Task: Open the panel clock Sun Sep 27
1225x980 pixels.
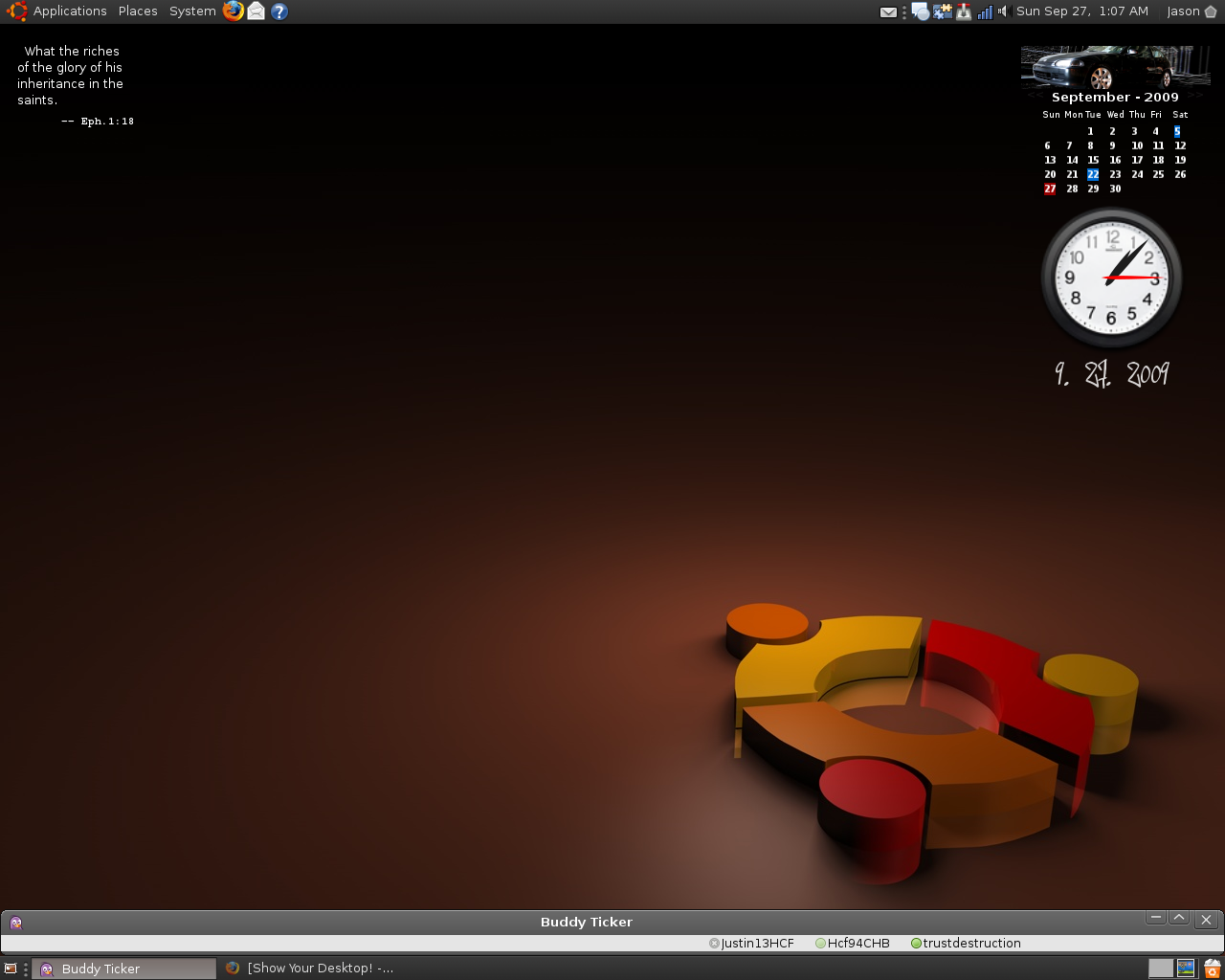Action: pos(1082,11)
